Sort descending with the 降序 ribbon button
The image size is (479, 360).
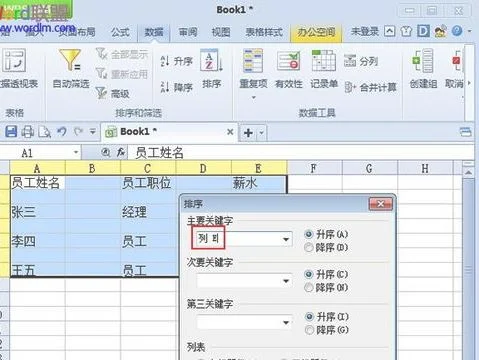tap(177, 87)
